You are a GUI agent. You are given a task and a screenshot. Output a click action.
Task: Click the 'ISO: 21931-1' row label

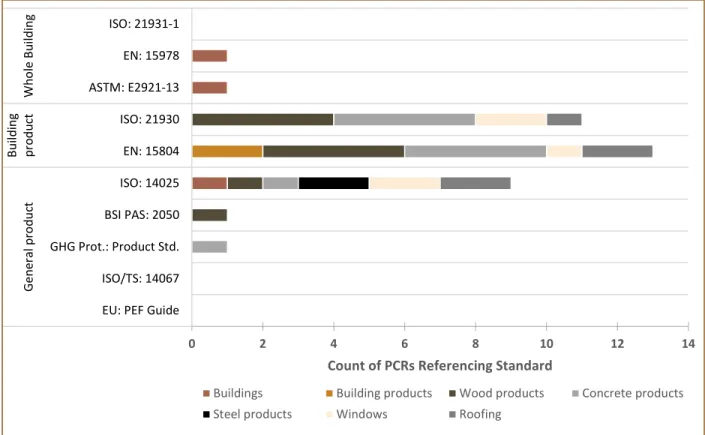point(144,24)
